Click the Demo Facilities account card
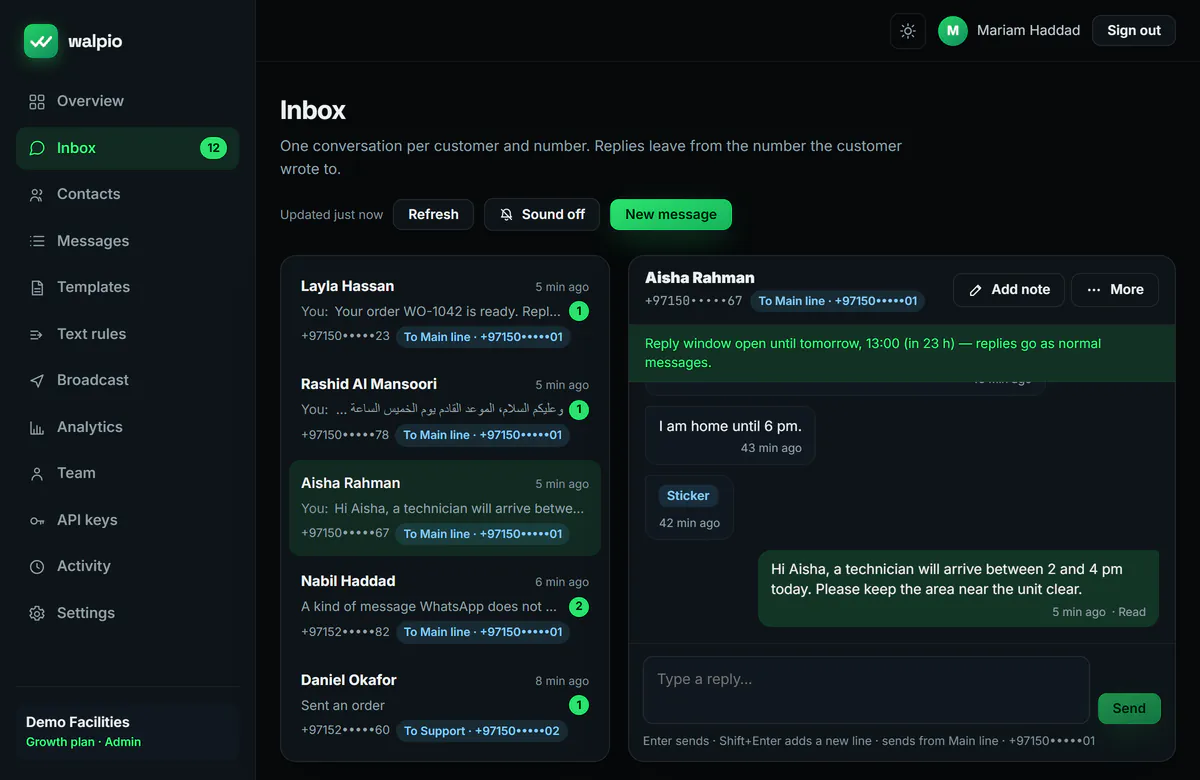 (x=128, y=732)
